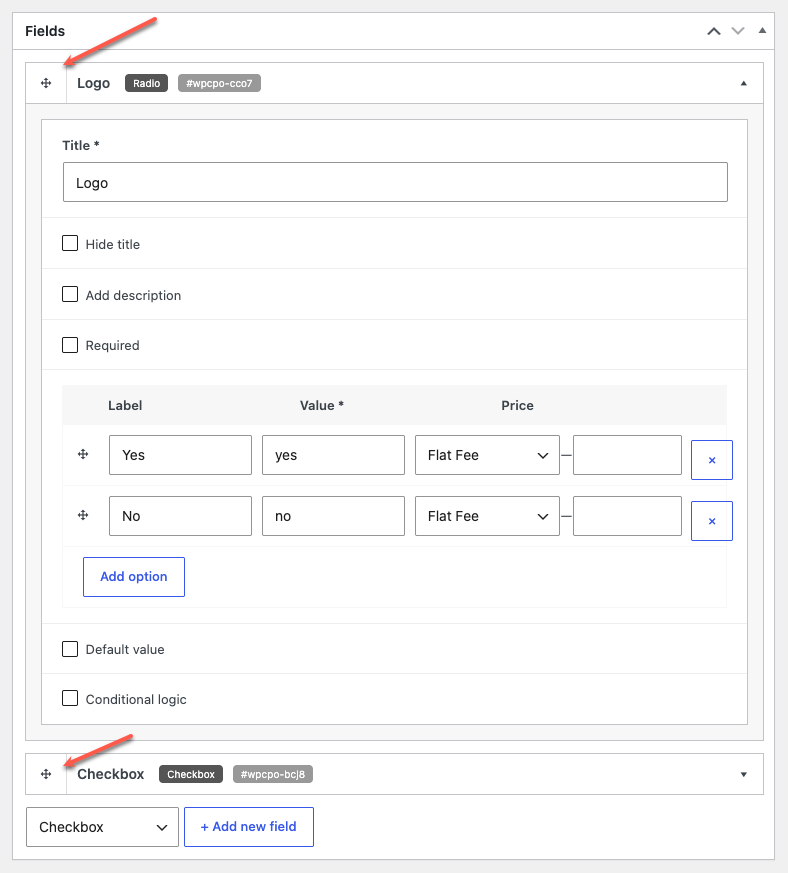Check the Add description option

coord(70,294)
